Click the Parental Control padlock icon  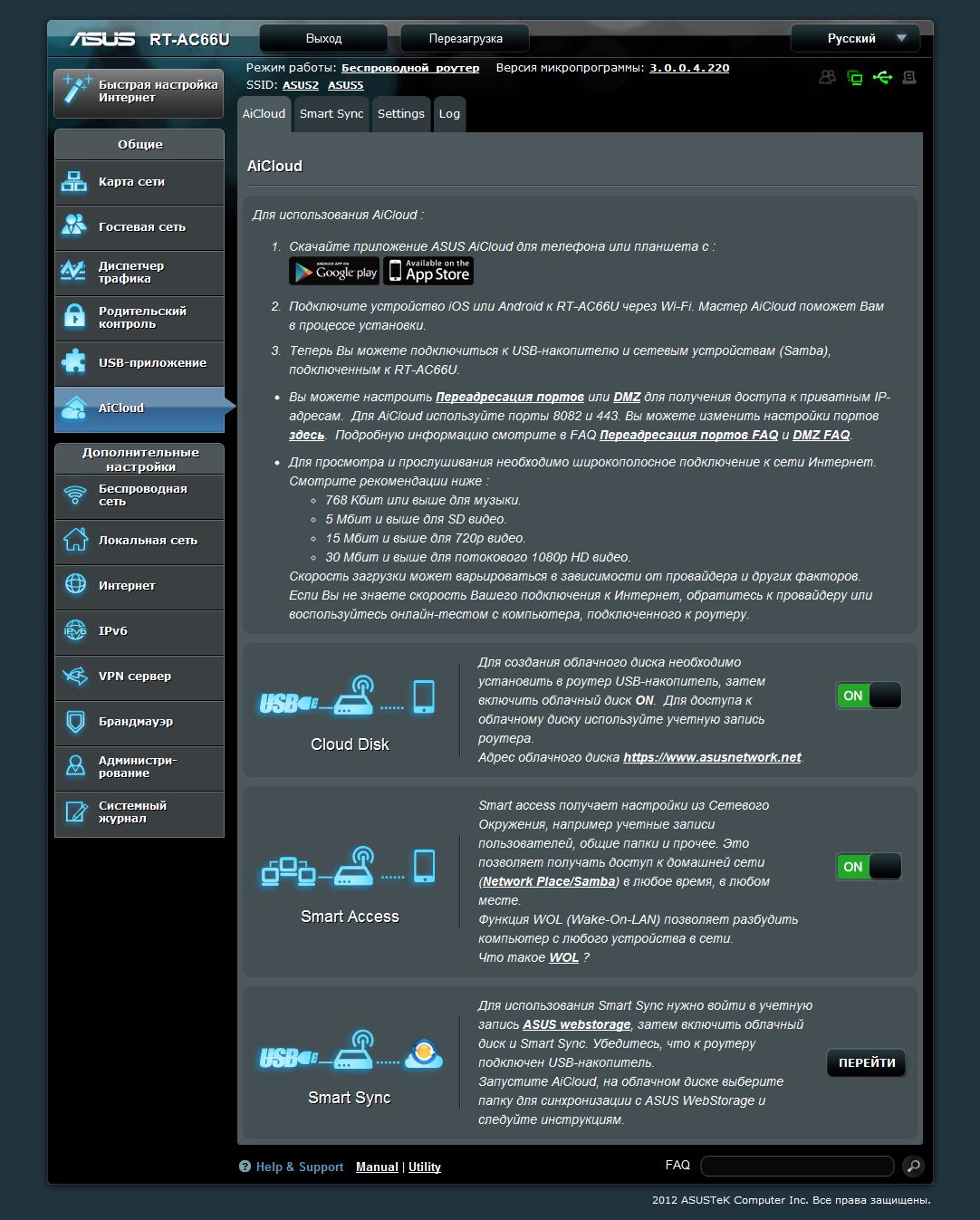pos(74,316)
